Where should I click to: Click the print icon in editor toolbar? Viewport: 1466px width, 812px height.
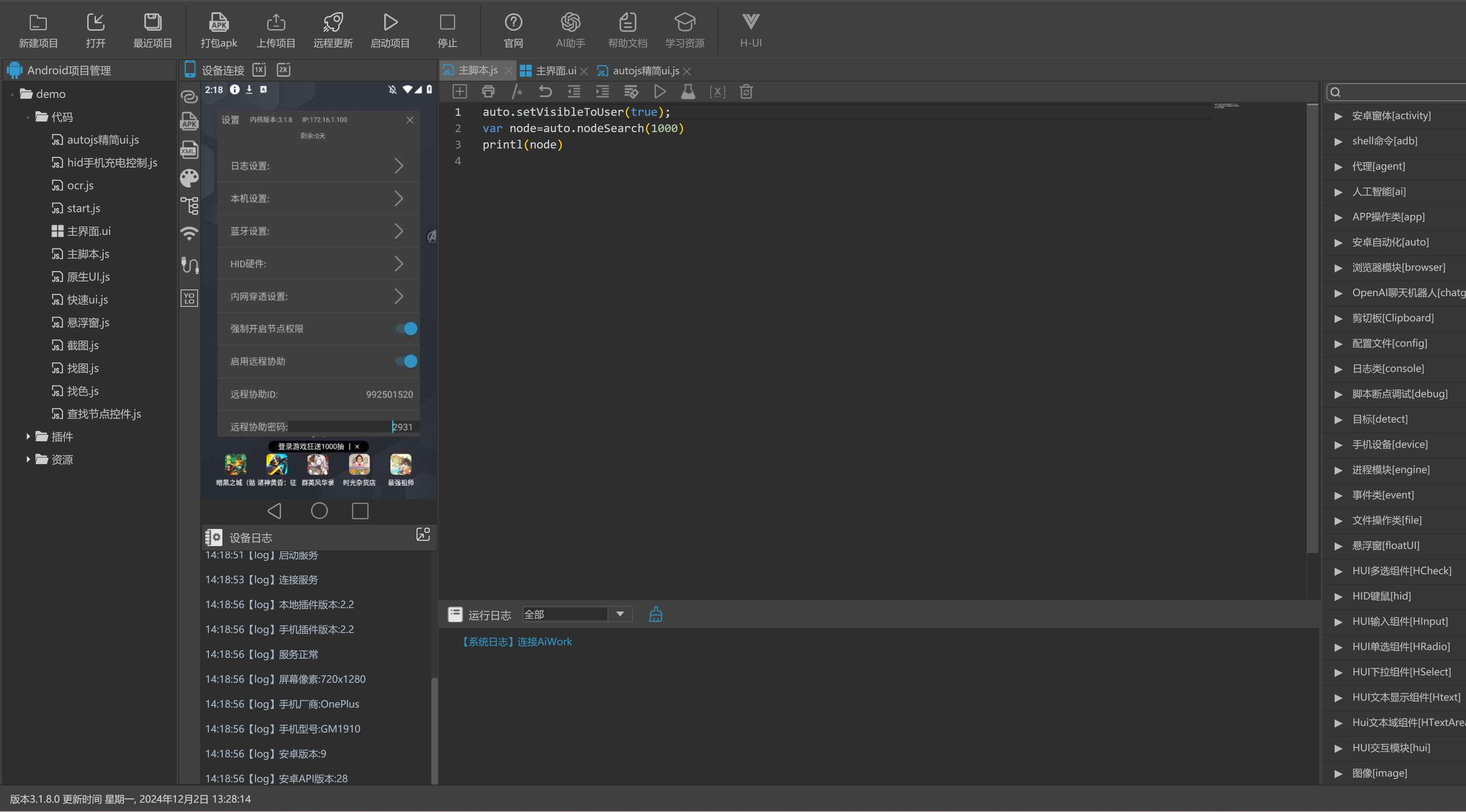tap(488, 92)
